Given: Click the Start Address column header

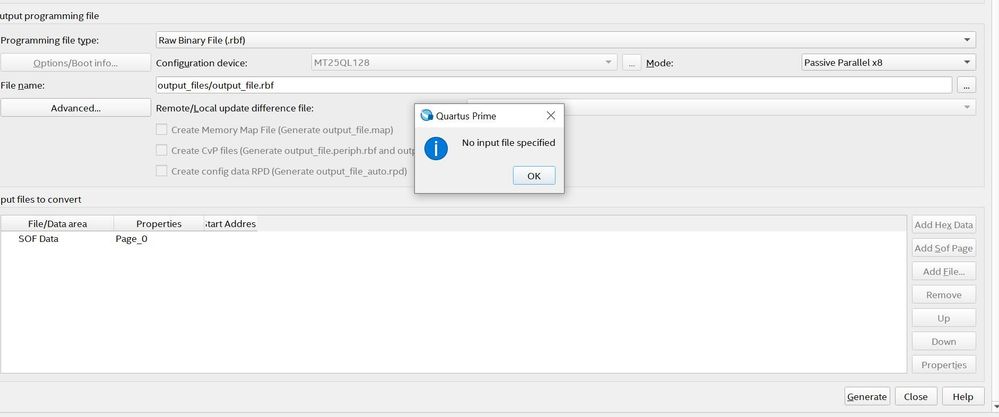Looking at the screenshot, I should point(230,223).
